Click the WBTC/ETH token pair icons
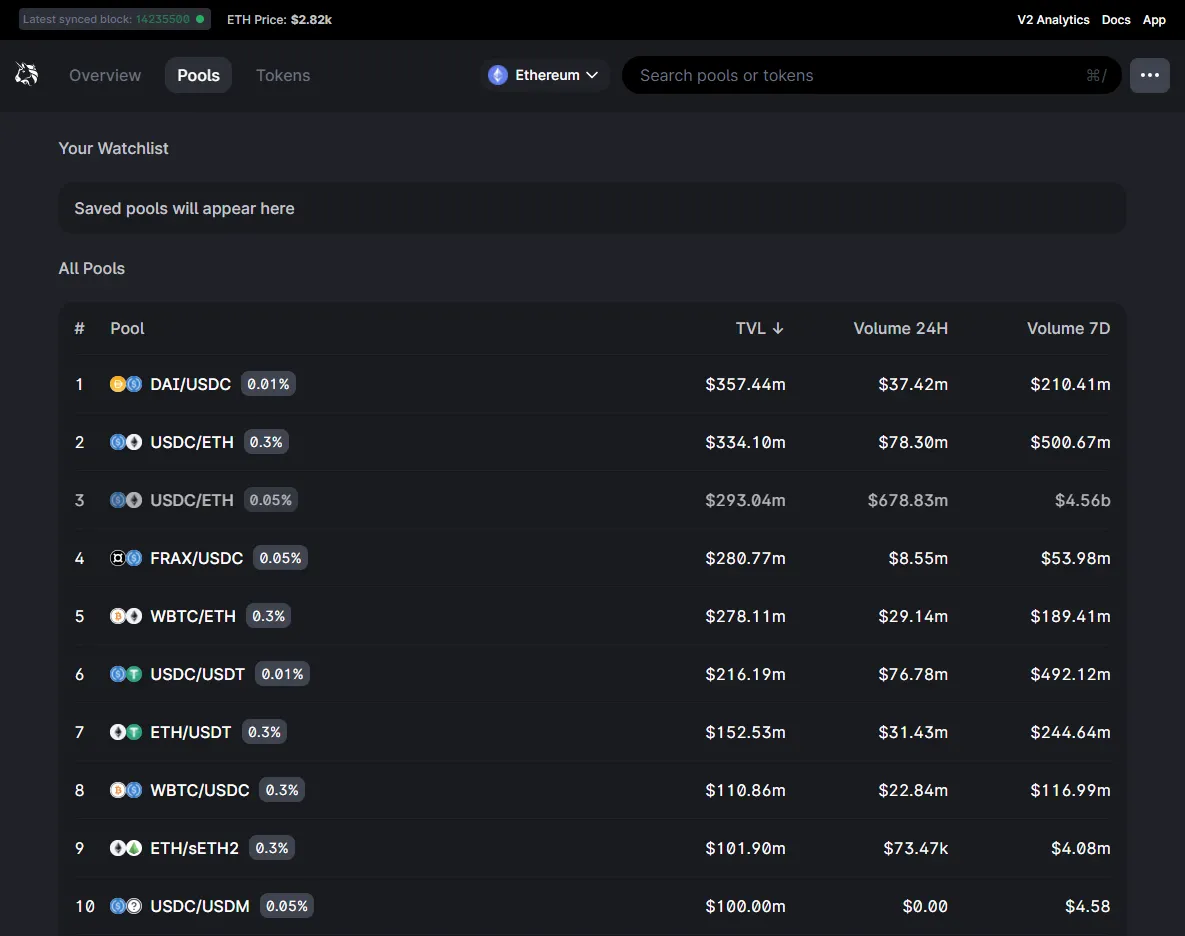Screen dimensions: 1185x936 point(125,616)
